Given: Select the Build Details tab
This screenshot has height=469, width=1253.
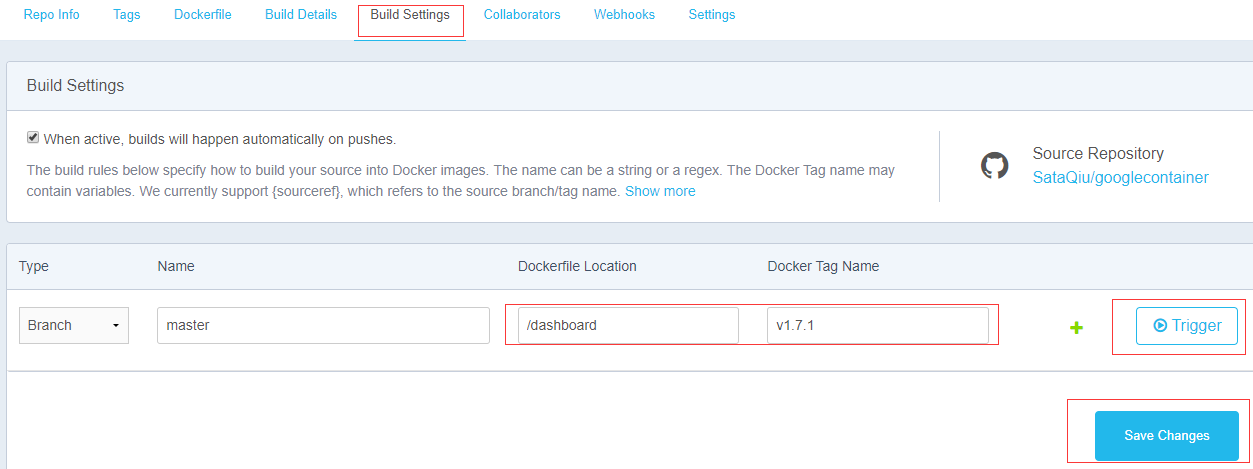Looking at the screenshot, I should 301,15.
